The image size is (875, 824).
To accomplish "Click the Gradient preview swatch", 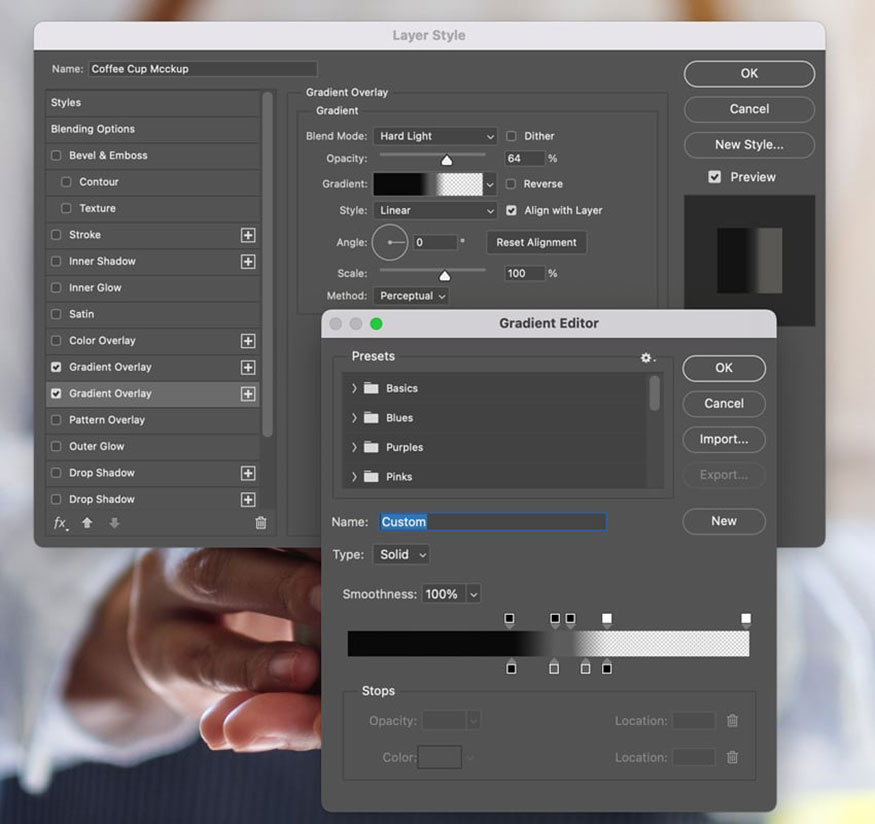I will click(x=427, y=184).
